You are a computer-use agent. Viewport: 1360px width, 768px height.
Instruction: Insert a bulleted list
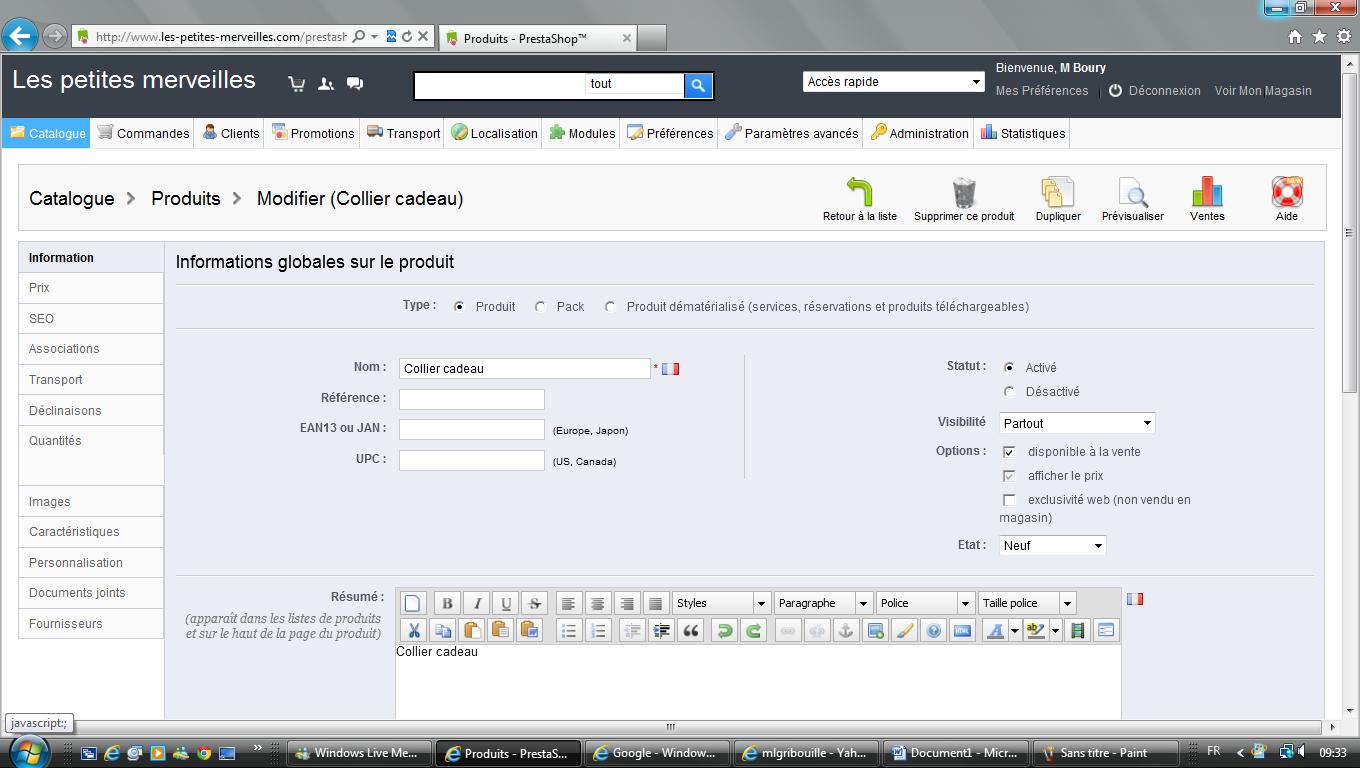(568, 630)
